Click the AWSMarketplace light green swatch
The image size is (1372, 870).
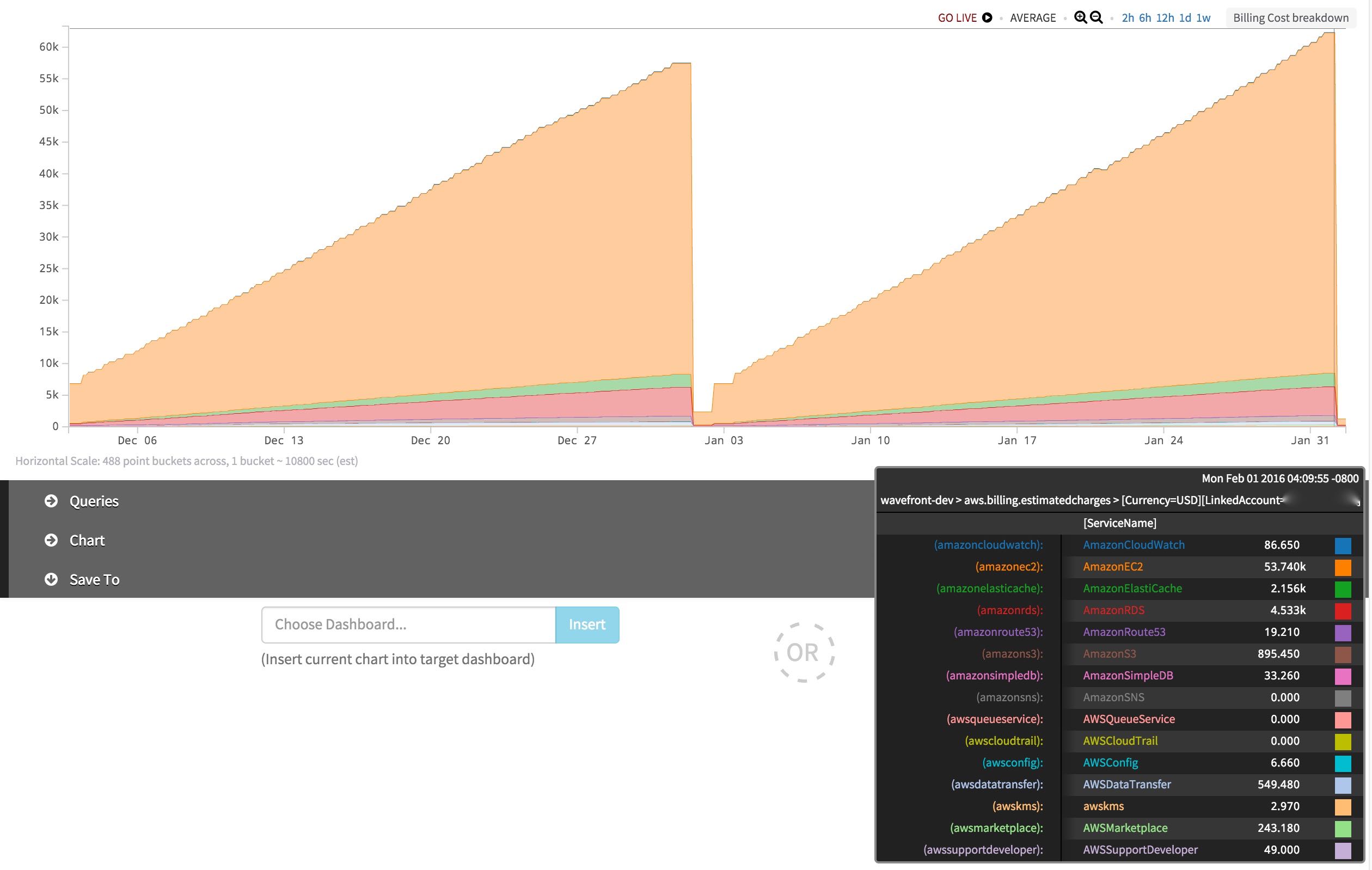pyautogui.click(x=1343, y=829)
